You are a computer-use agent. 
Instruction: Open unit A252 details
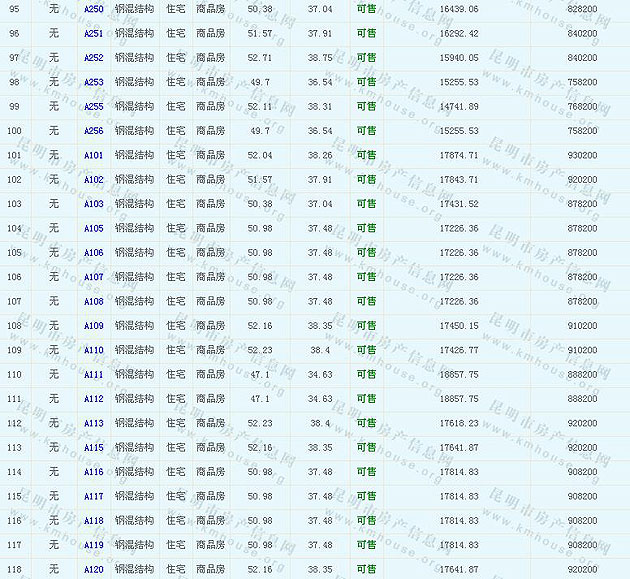click(93, 58)
